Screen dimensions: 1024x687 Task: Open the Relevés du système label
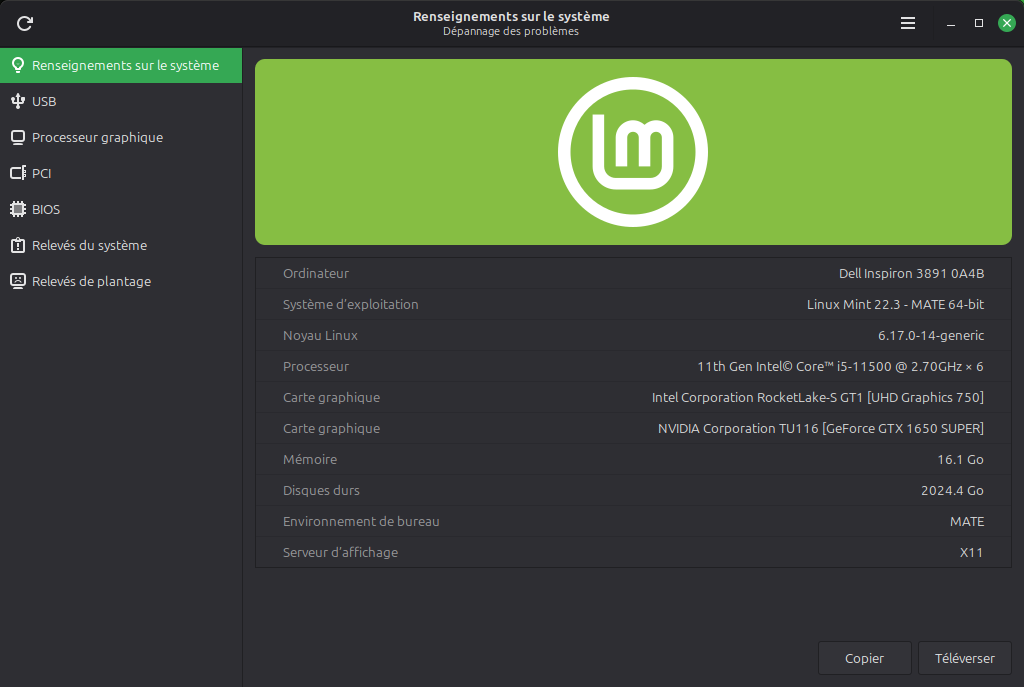coord(89,246)
